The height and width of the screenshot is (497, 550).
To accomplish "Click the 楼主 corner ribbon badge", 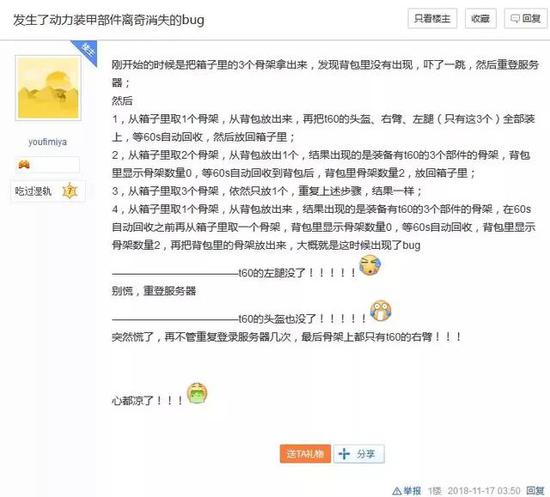I will [x=86, y=51].
